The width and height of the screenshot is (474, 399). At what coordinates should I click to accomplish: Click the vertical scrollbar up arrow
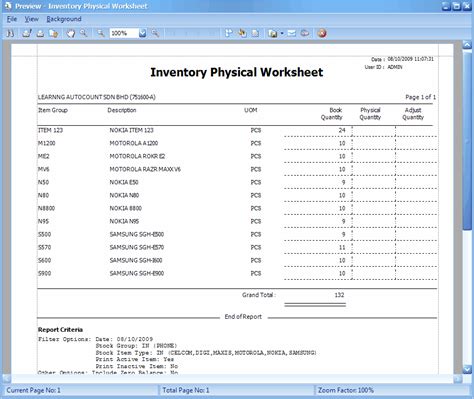[x=467, y=45]
